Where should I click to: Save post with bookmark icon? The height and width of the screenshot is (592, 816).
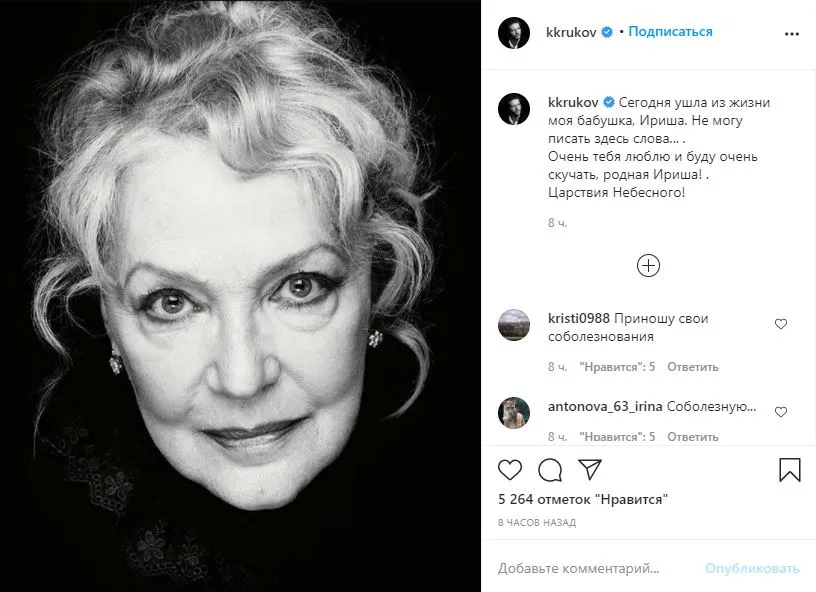789,469
